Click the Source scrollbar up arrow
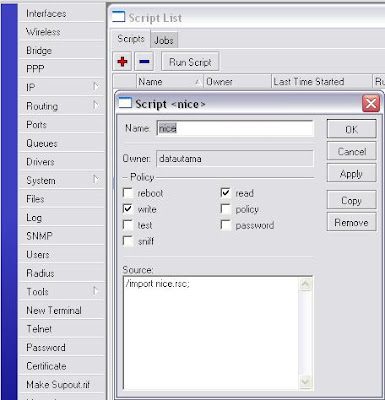Image resolution: width=385 pixels, height=400 pixels. tap(305, 285)
